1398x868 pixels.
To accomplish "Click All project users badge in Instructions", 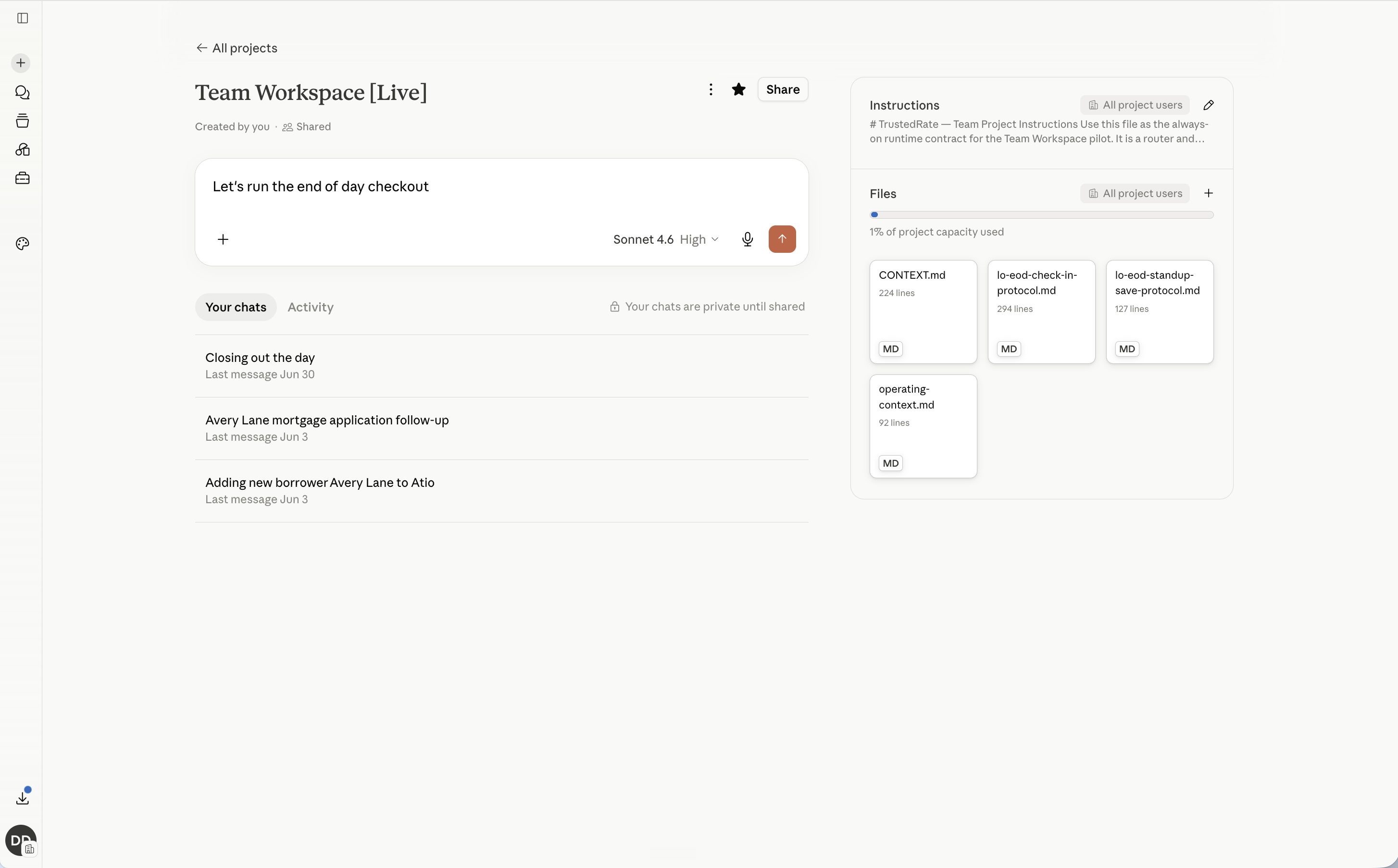I will [x=1135, y=105].
